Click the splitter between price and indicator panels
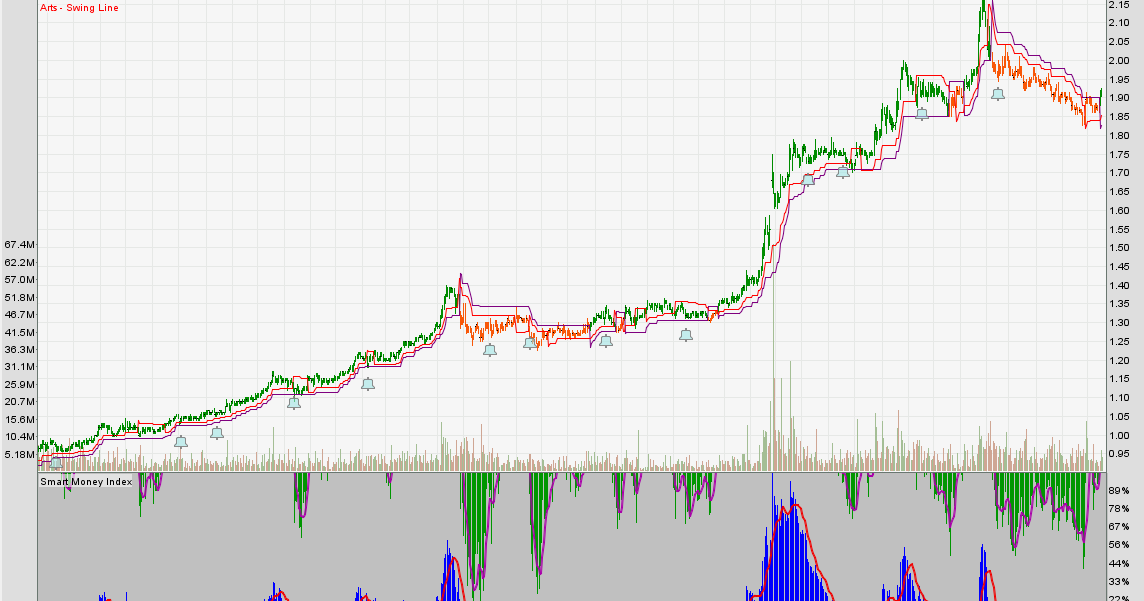1144x601 pixels. coord(550,470)
